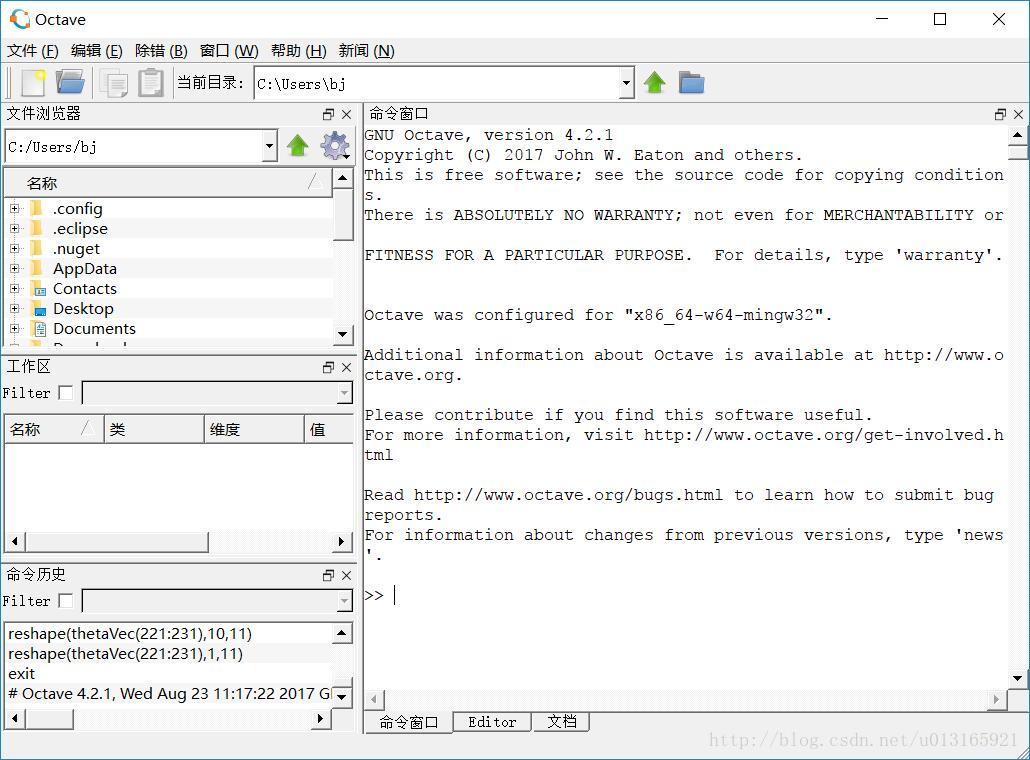Select history entry reshape(thetaVec(221:231),1,11)

point(125,654)
